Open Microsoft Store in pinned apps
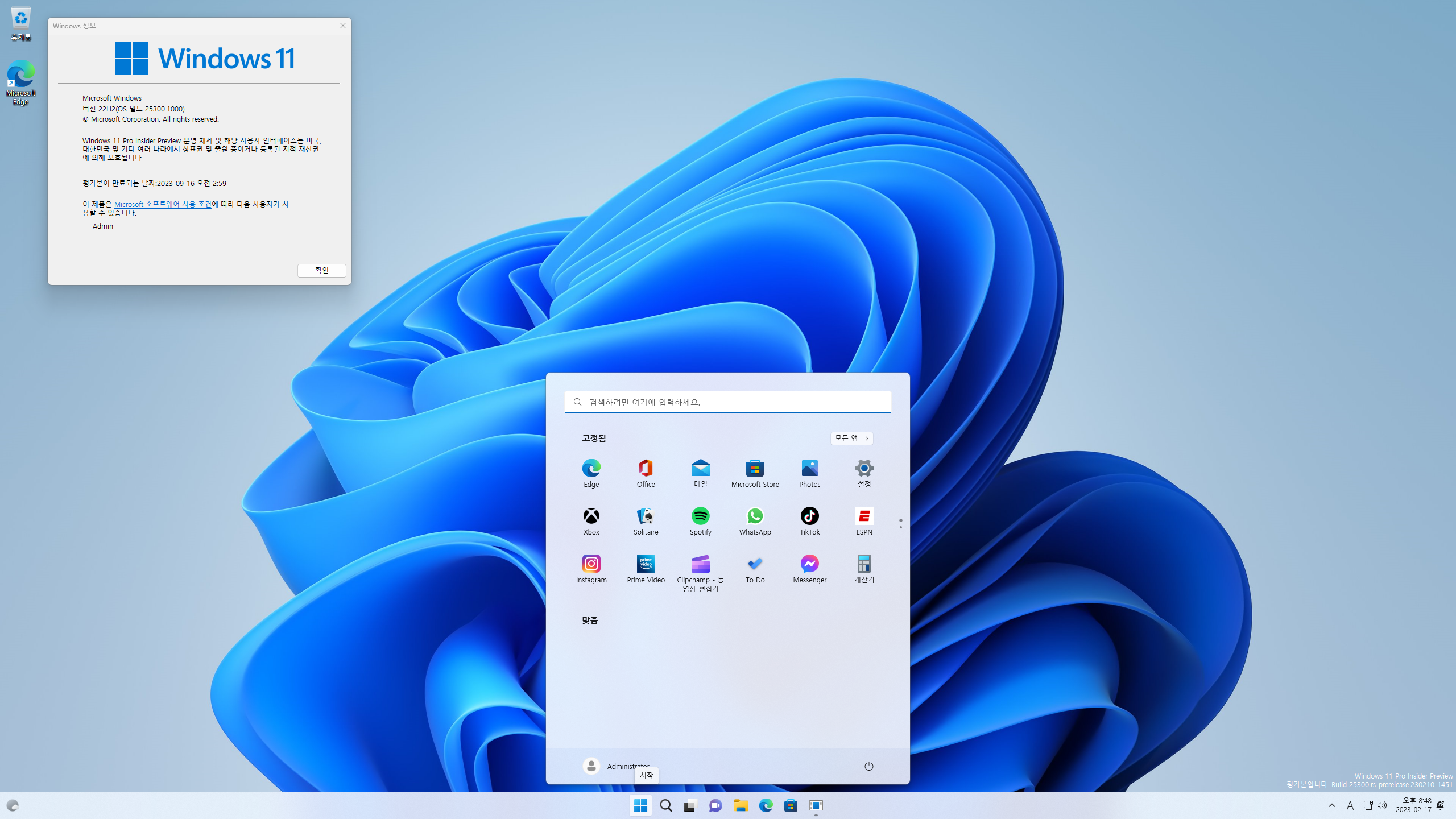Viewport: 1456px width, 819px height. 755,469
